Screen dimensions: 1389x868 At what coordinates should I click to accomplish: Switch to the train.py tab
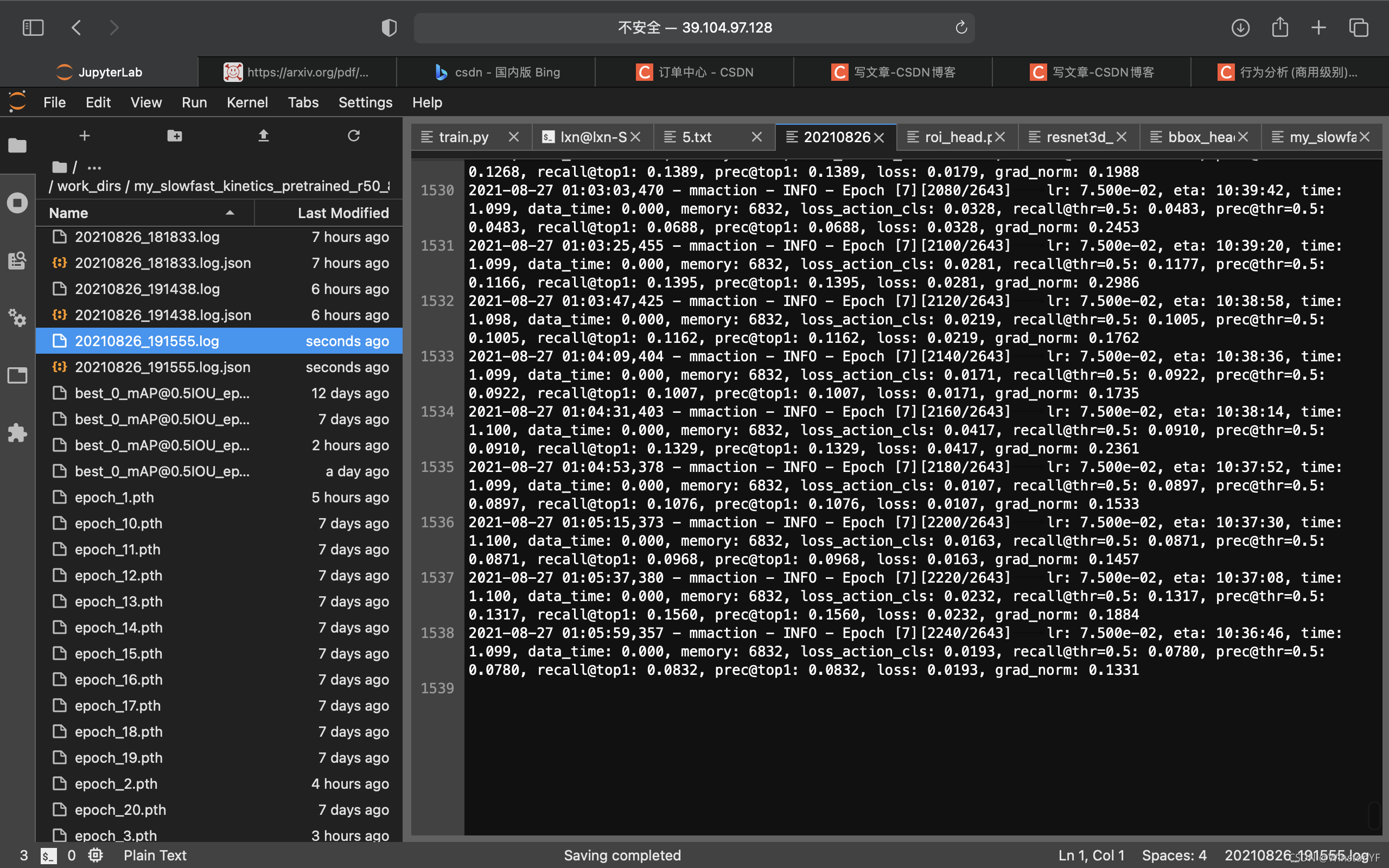pos(463,137)
